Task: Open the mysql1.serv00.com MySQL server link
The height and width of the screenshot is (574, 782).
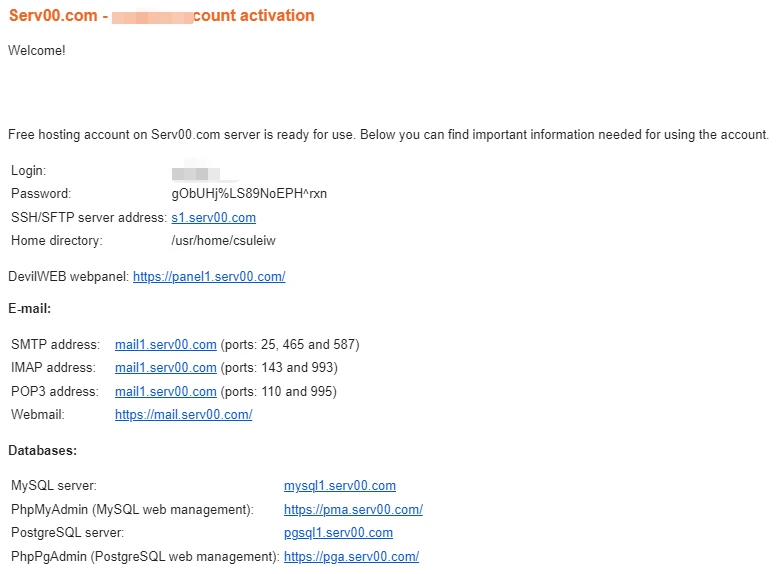Action: (x=340, y=486)
